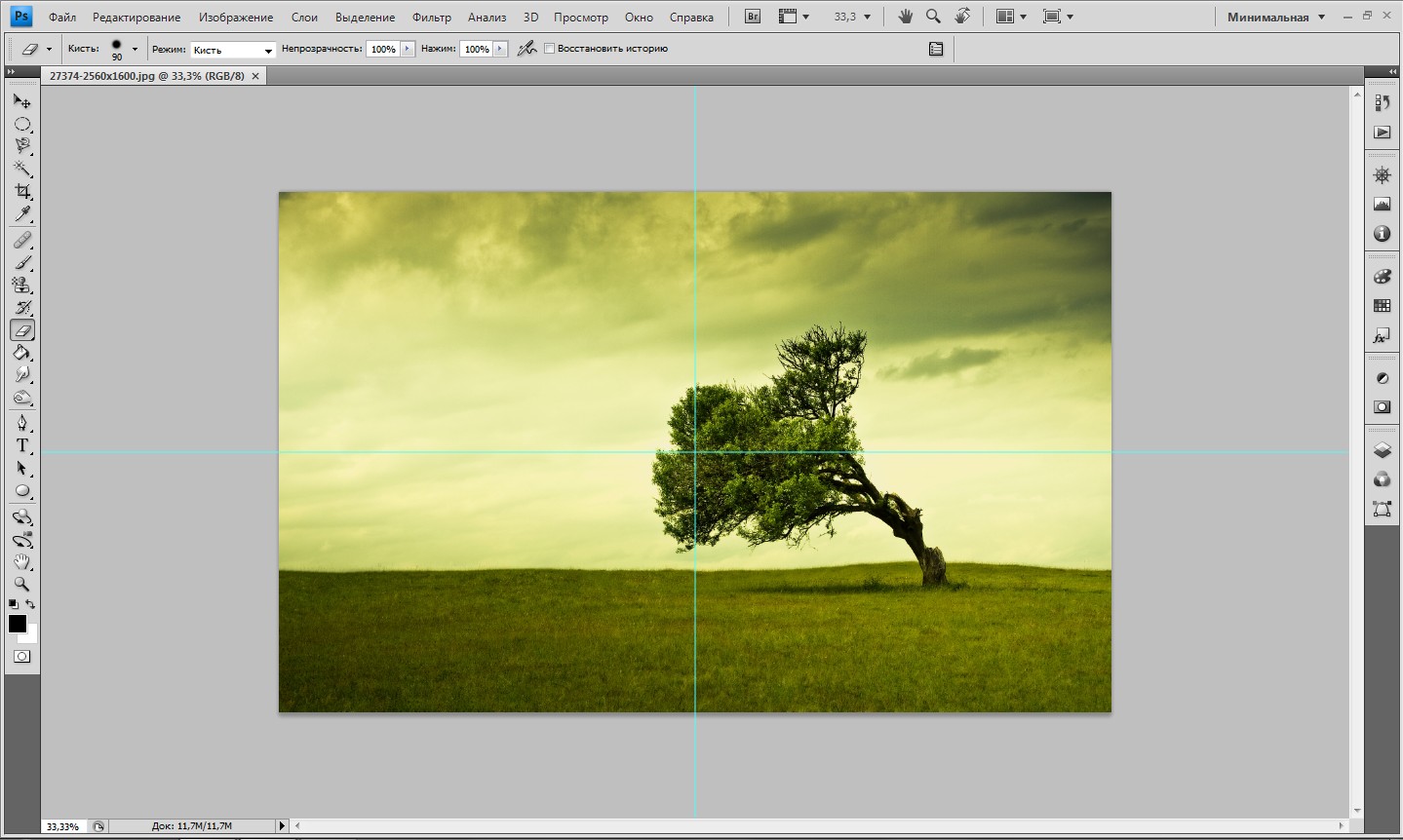Toggle airbrush mode in the options bar
This screenshot has height=840, width=1403.
pyautogui.click(x=527, y=49)
